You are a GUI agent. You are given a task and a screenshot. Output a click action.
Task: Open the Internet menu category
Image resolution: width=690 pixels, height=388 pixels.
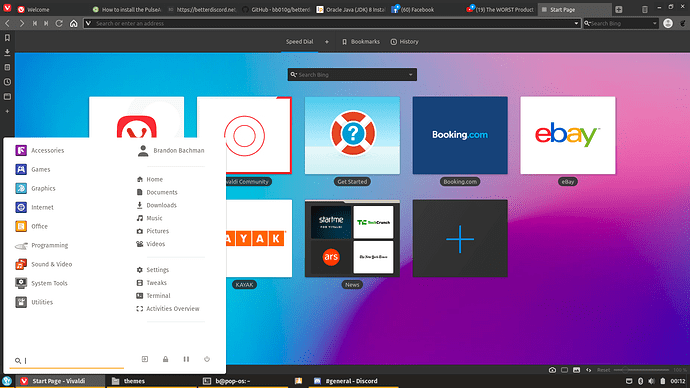[34, 207]
